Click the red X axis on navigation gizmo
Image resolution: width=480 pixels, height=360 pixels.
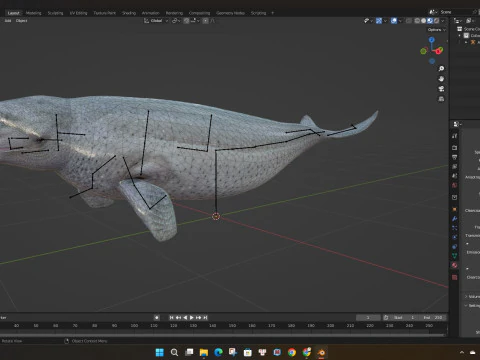click(x=439, y=51)
